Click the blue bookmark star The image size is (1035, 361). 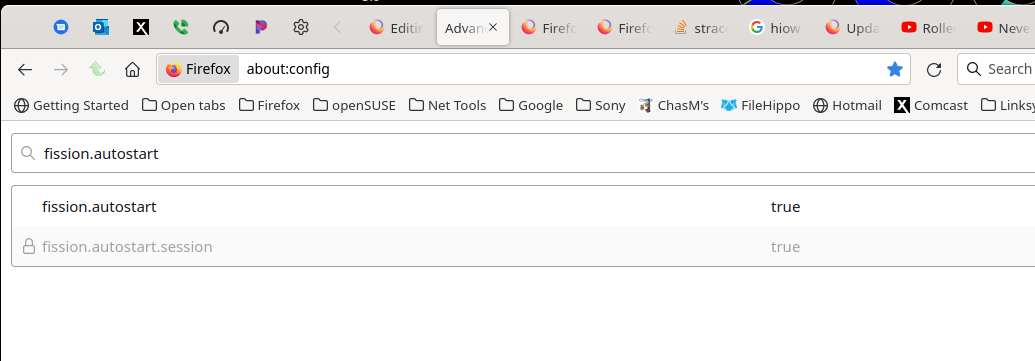pyautogui.click(x=894, y=69)
